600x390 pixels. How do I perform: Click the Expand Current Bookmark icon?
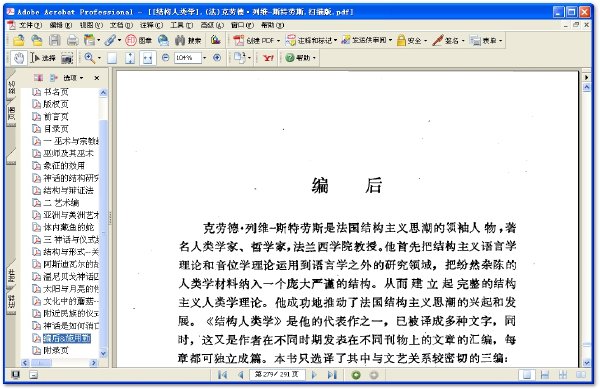point(53,78)
